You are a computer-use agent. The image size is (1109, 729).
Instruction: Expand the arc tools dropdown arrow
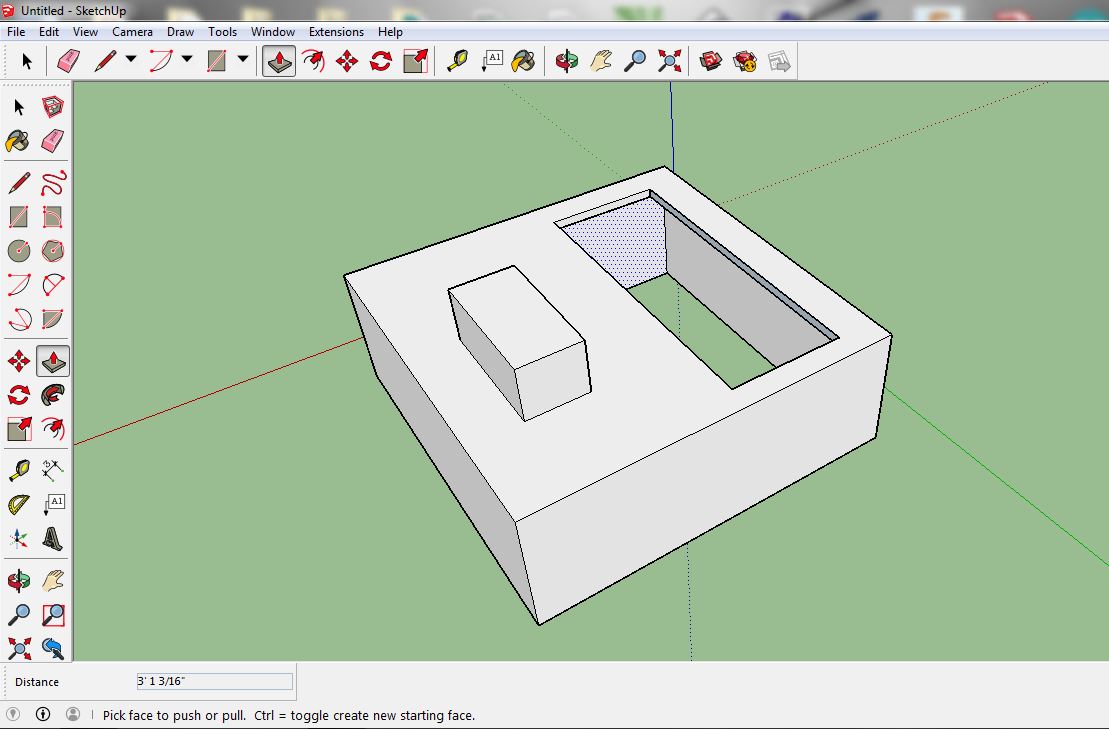[187, 59]
